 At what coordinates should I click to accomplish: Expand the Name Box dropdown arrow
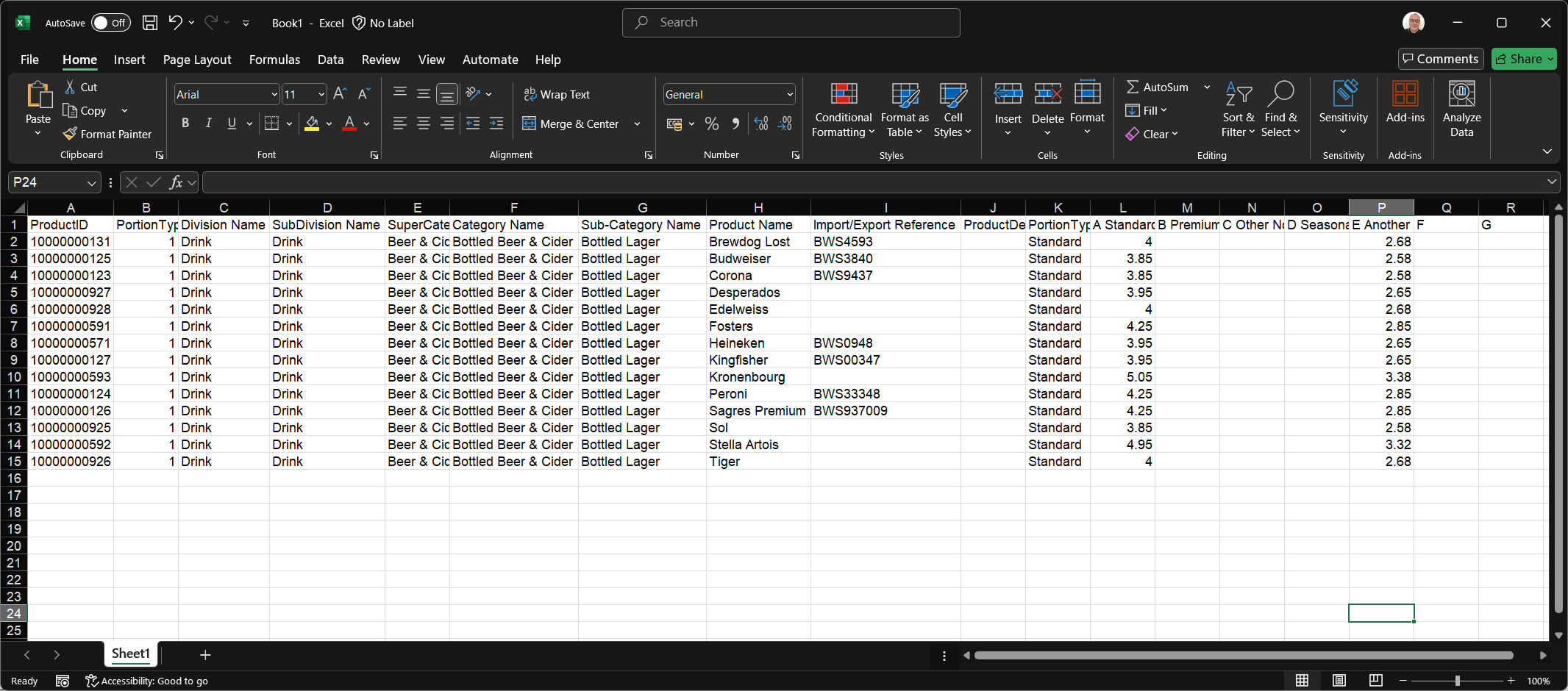(91, 182)
